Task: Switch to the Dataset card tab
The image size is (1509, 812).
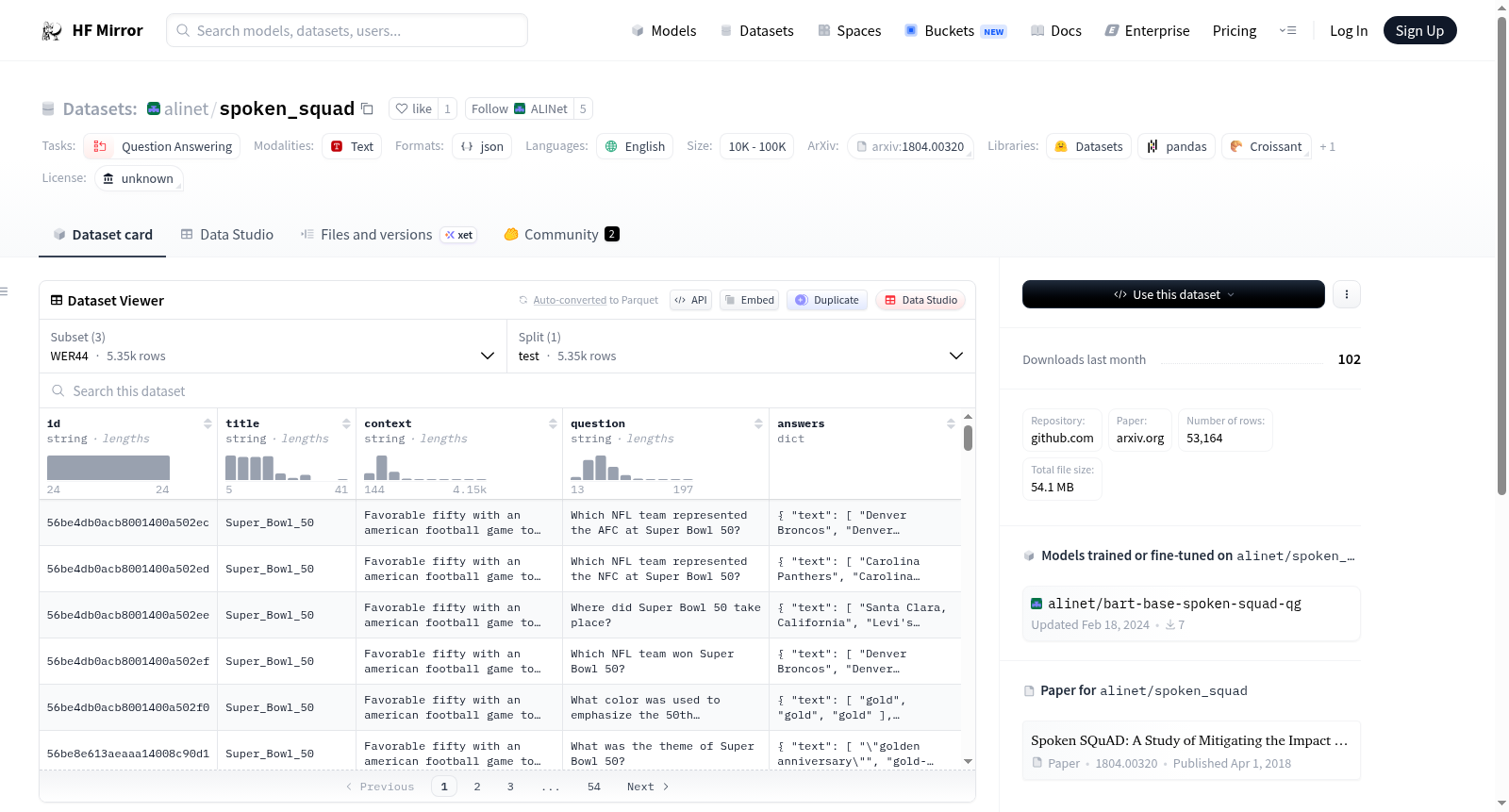Action: coord(103,235)
